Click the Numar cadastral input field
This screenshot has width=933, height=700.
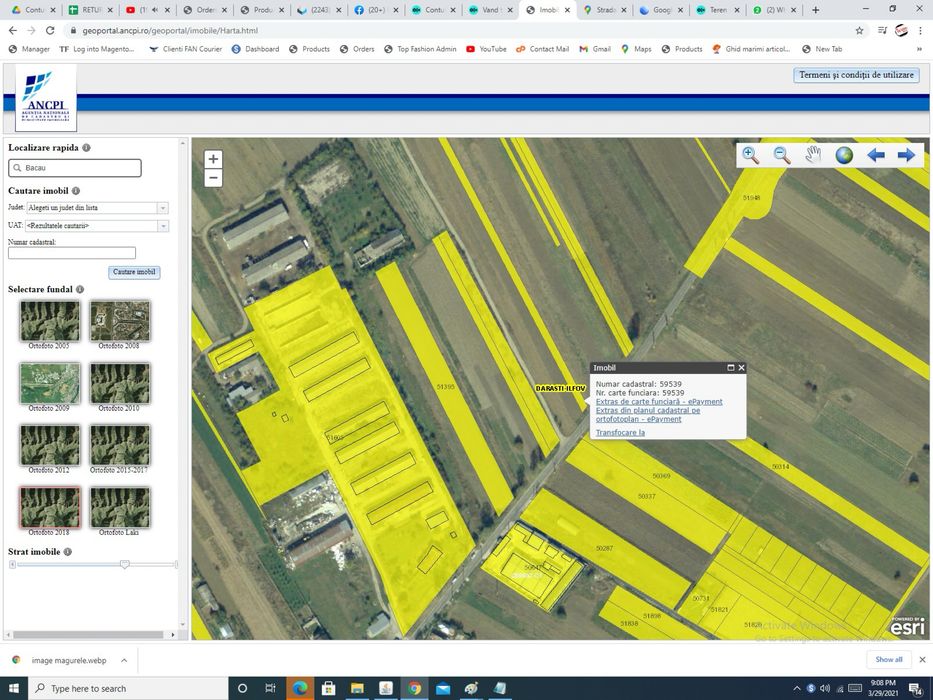pyautogui.click(x=72, y=254)
